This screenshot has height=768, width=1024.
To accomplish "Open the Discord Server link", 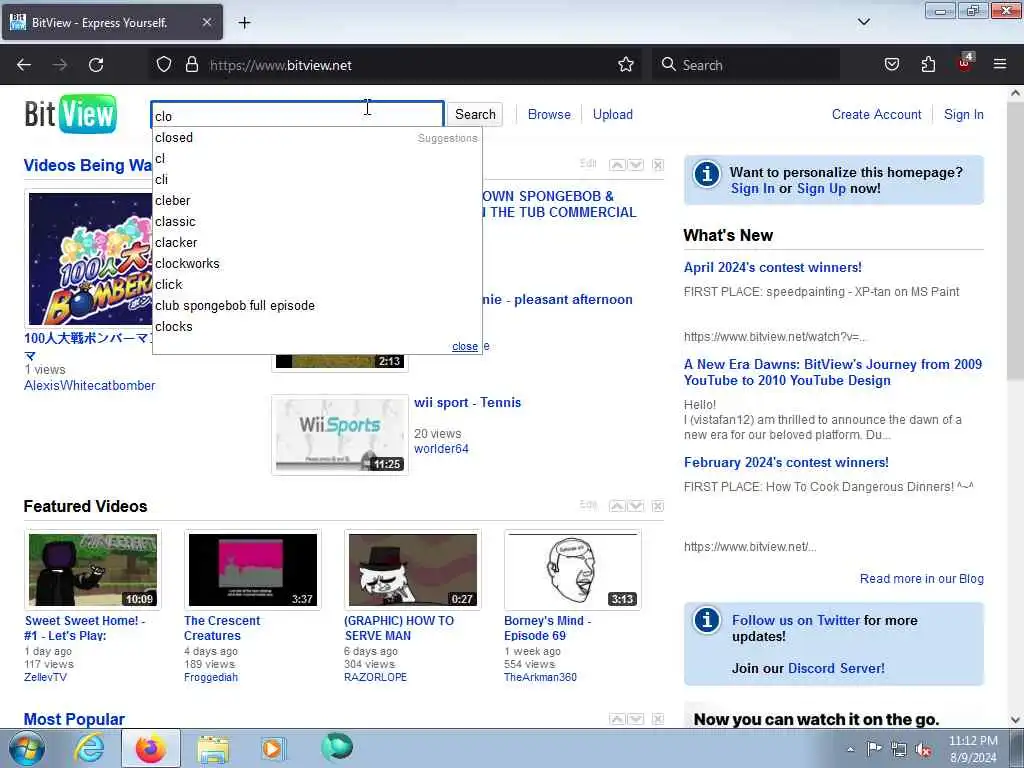I will pos(836,668).
